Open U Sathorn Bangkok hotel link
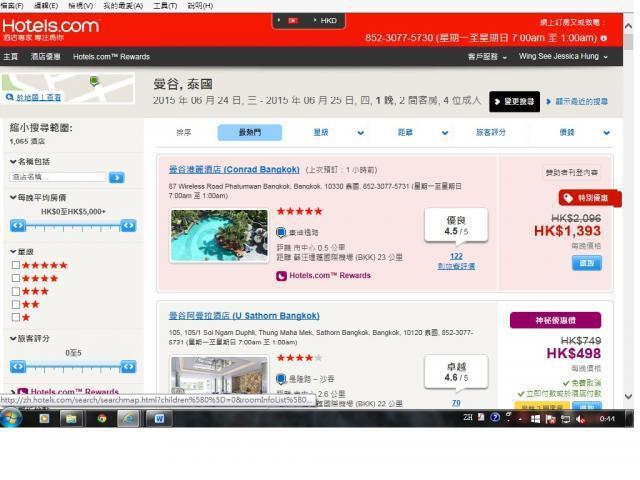640x480 pixels. (x=244, y=316)
